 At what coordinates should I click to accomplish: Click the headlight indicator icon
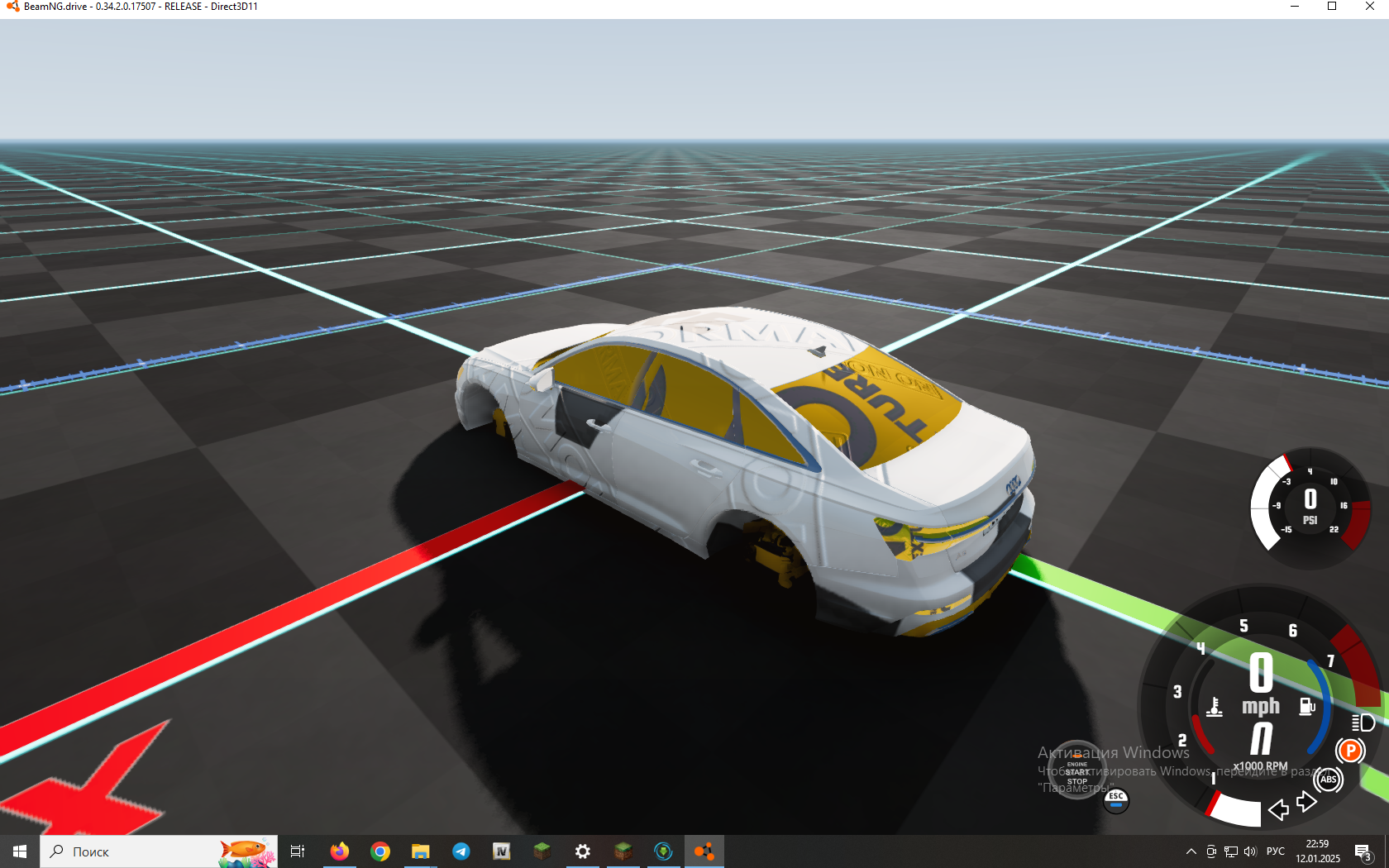click(1363, 723)
